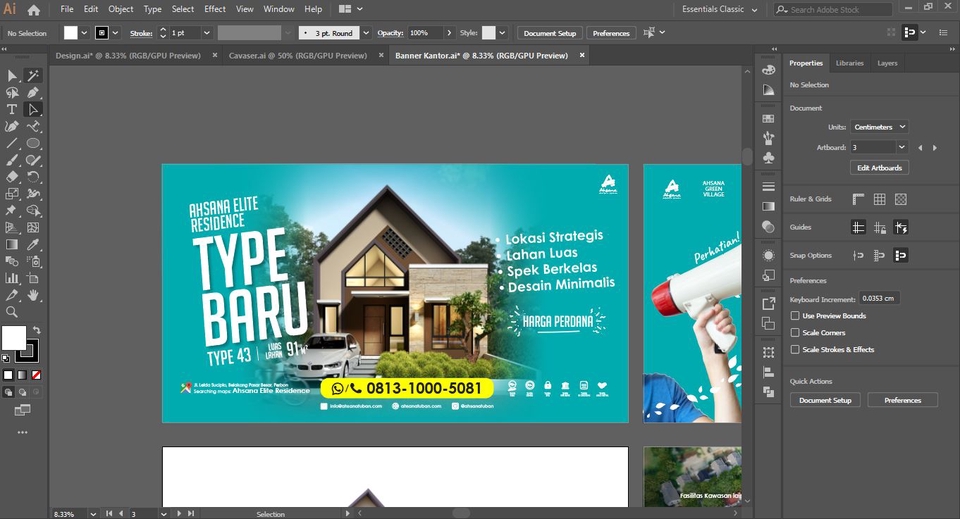The height and width of the screenshot is (519, 960).
Task: Open the Align panel icon
Action: [768, 372]
